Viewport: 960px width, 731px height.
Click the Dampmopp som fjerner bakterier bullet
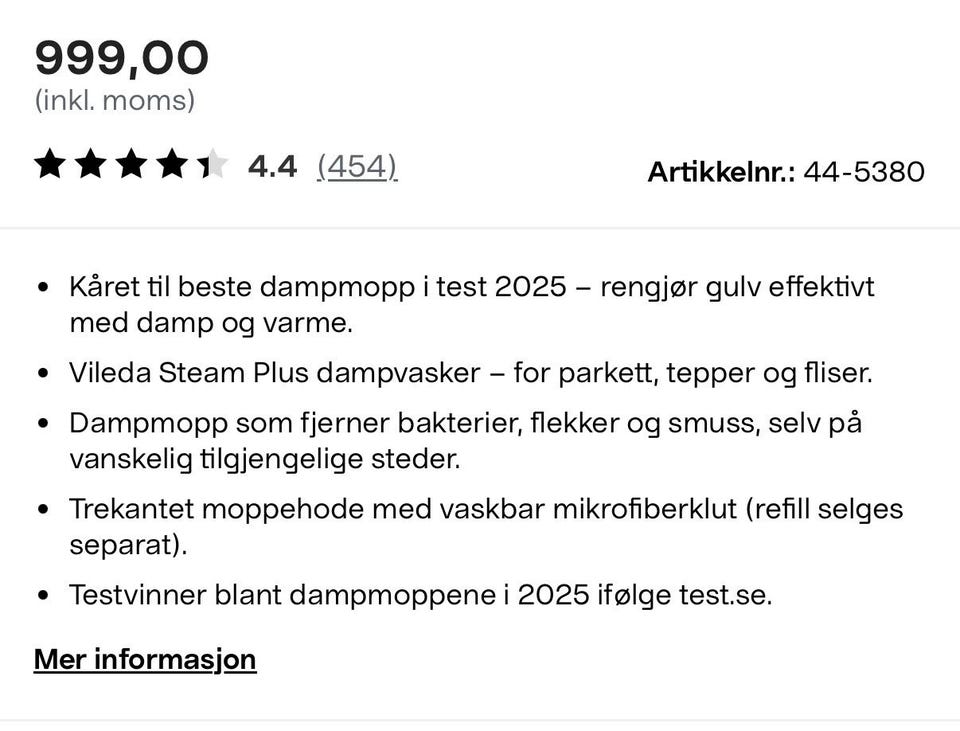(x=465, y=441)
